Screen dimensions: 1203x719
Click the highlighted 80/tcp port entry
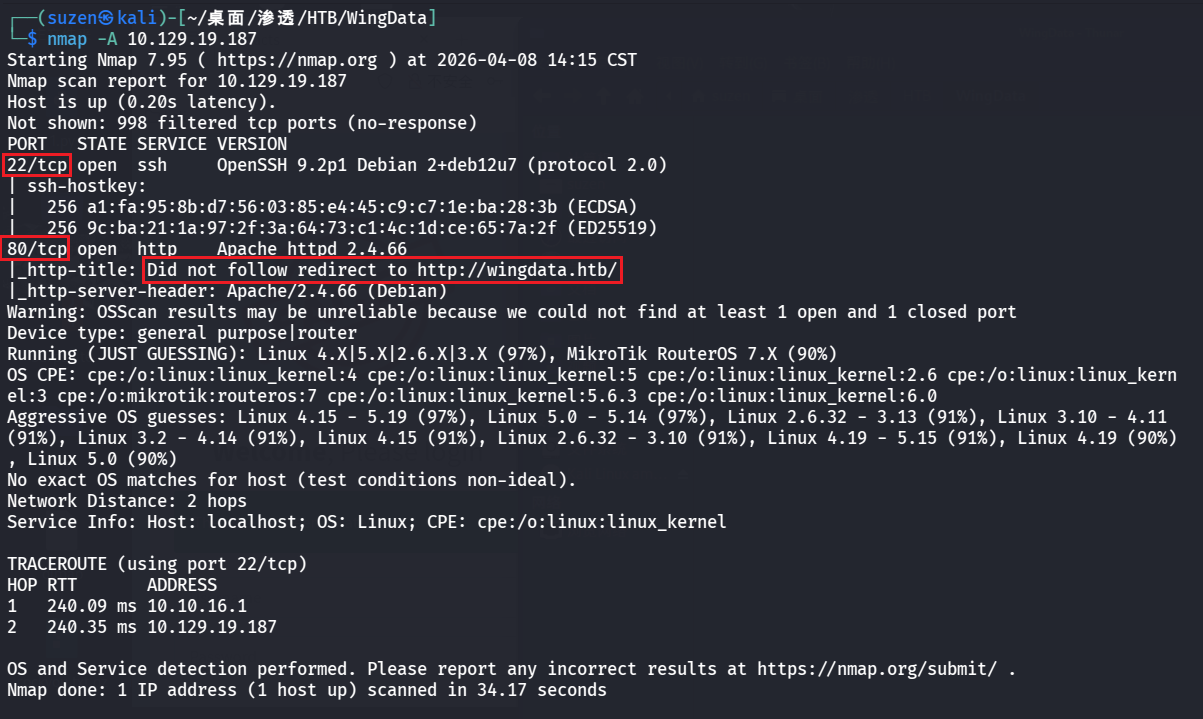tap(37, 249)
